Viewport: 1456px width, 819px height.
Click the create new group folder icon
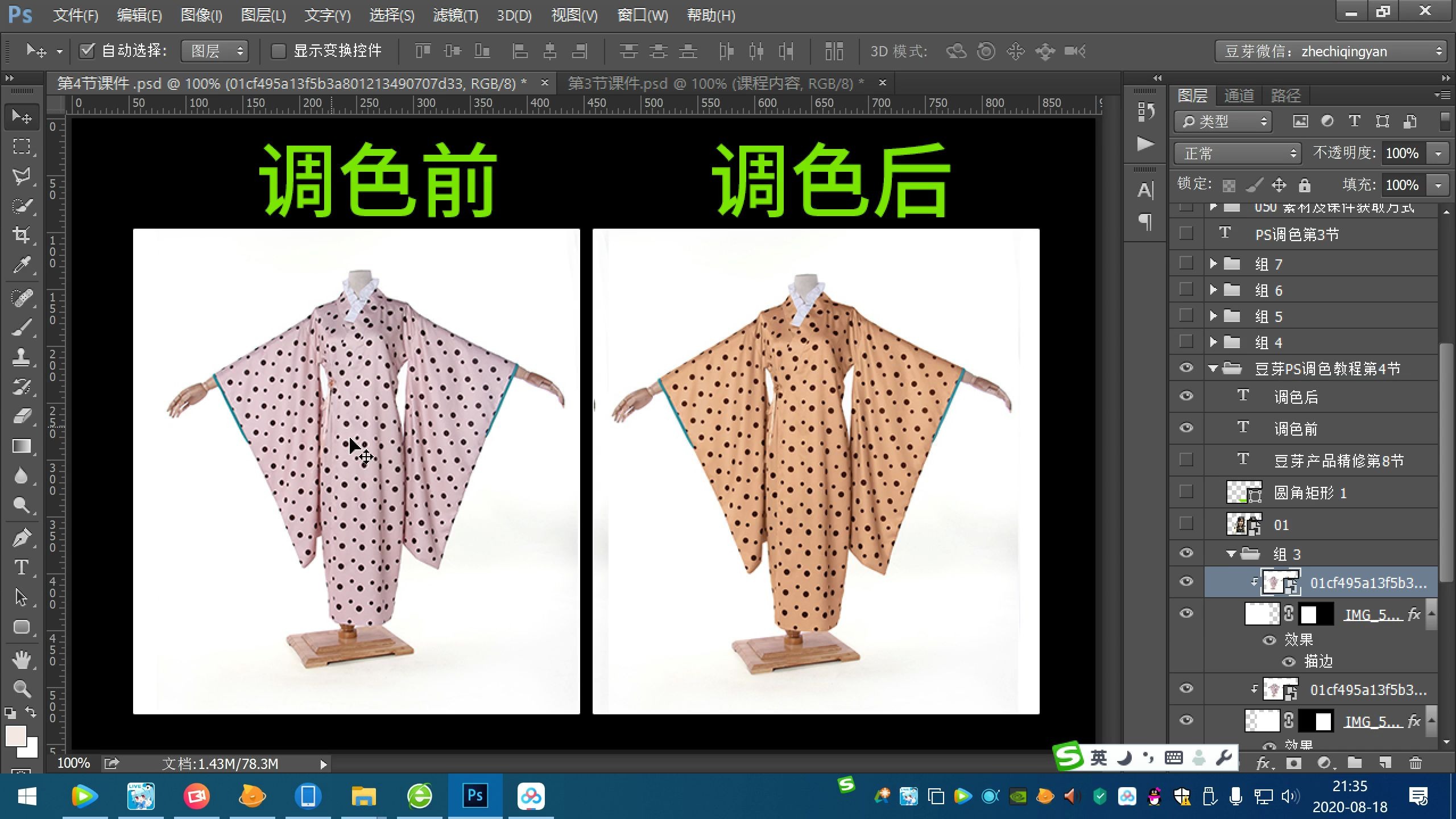(x=1355, y=763)
